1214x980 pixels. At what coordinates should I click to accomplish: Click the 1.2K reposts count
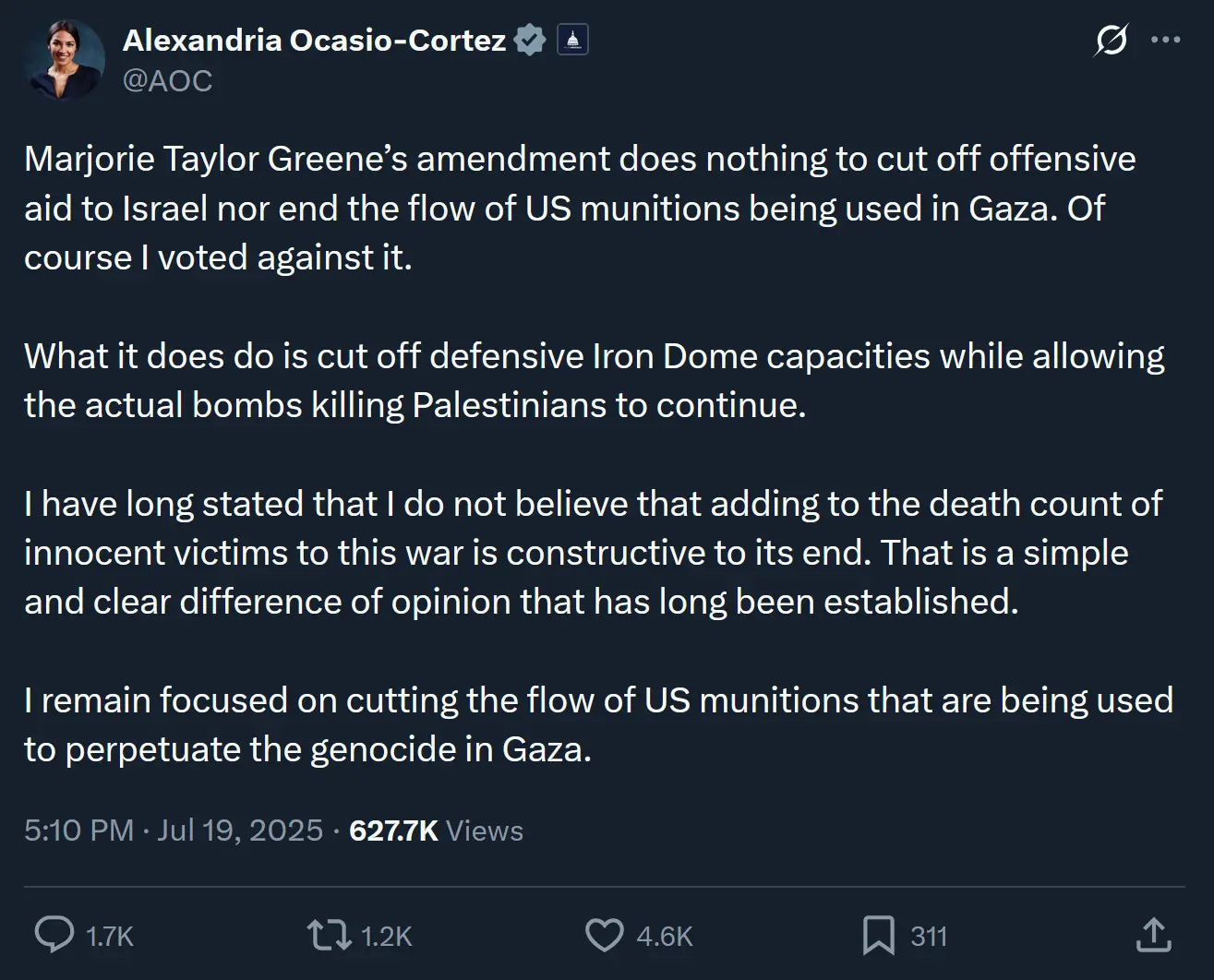[x=386, y=937]
